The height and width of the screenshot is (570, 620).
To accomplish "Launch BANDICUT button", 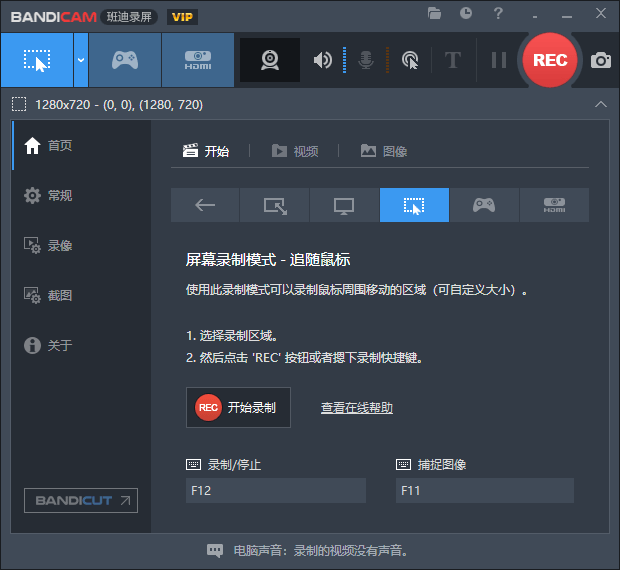I will click(81, 500).
